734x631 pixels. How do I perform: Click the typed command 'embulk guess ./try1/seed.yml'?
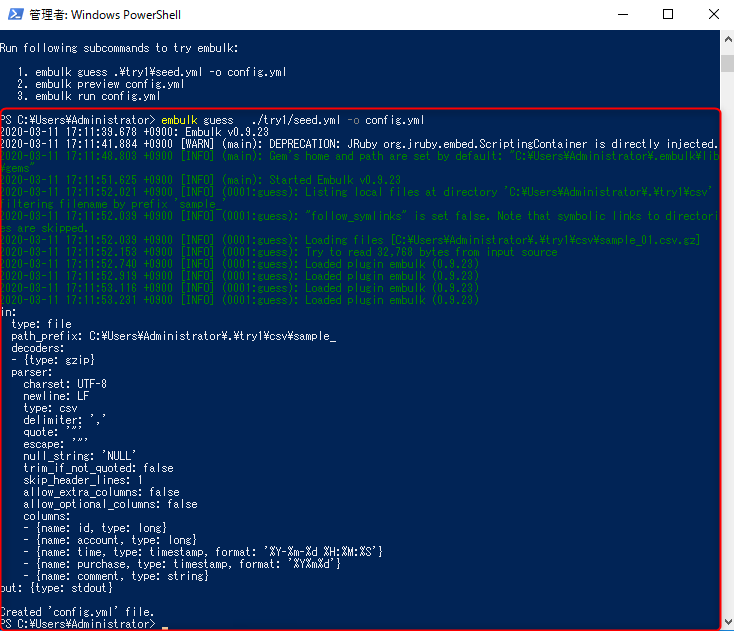click(251, 120)
